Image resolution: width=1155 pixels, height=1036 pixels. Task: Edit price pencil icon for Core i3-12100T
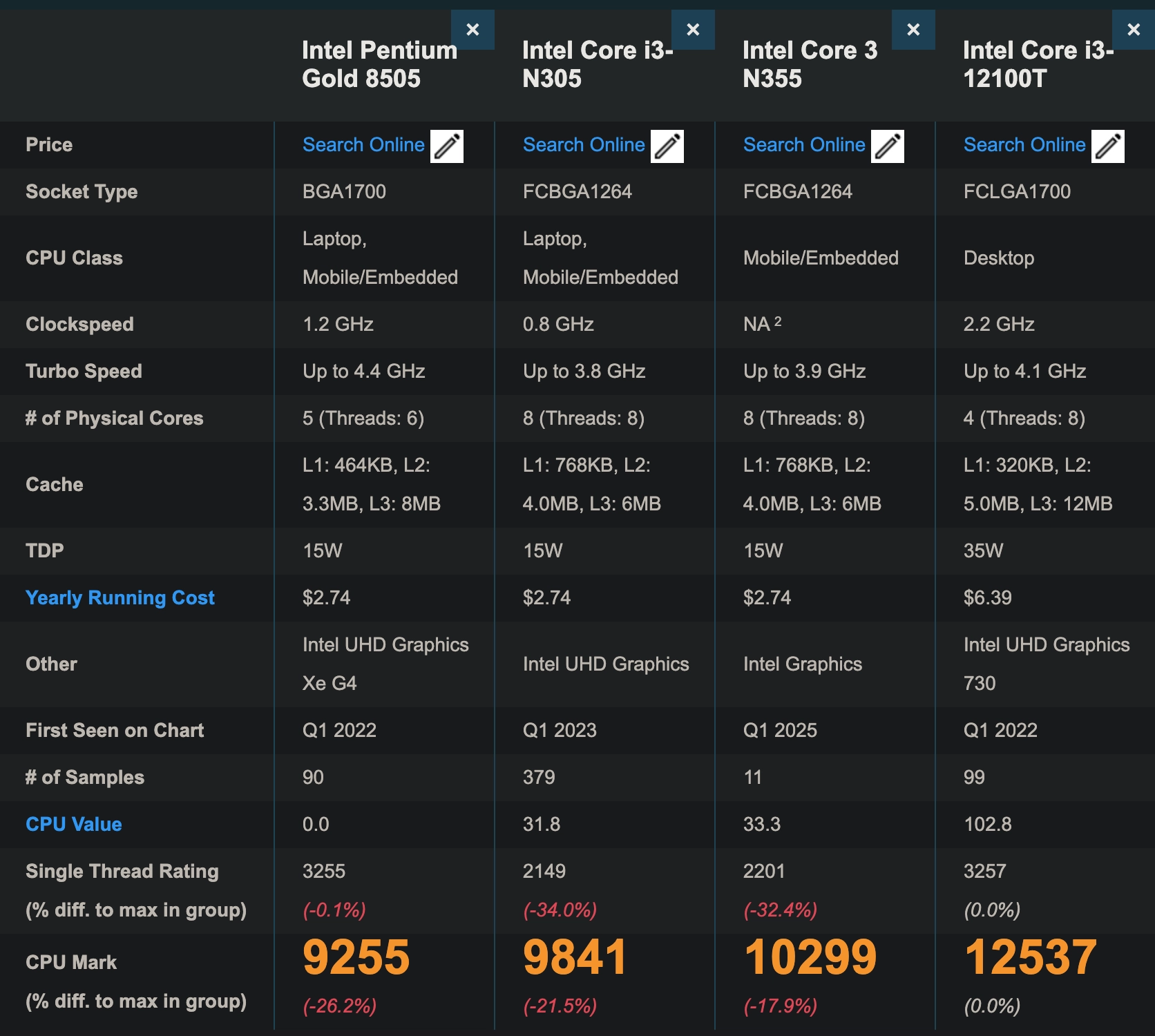pyautogui.click(x=1108, y=146)
